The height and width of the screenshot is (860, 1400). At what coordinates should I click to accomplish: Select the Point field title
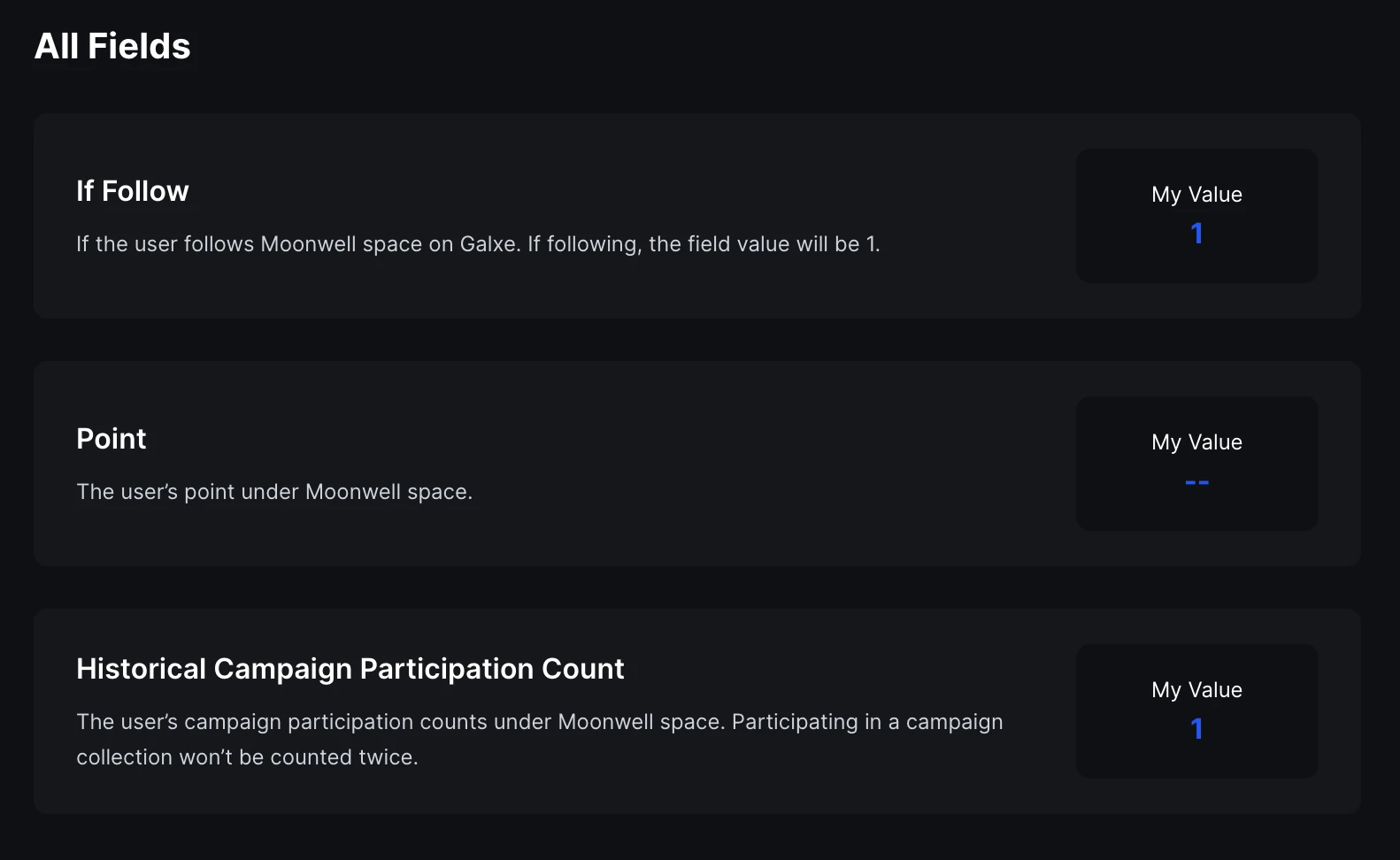coord(112,439)
